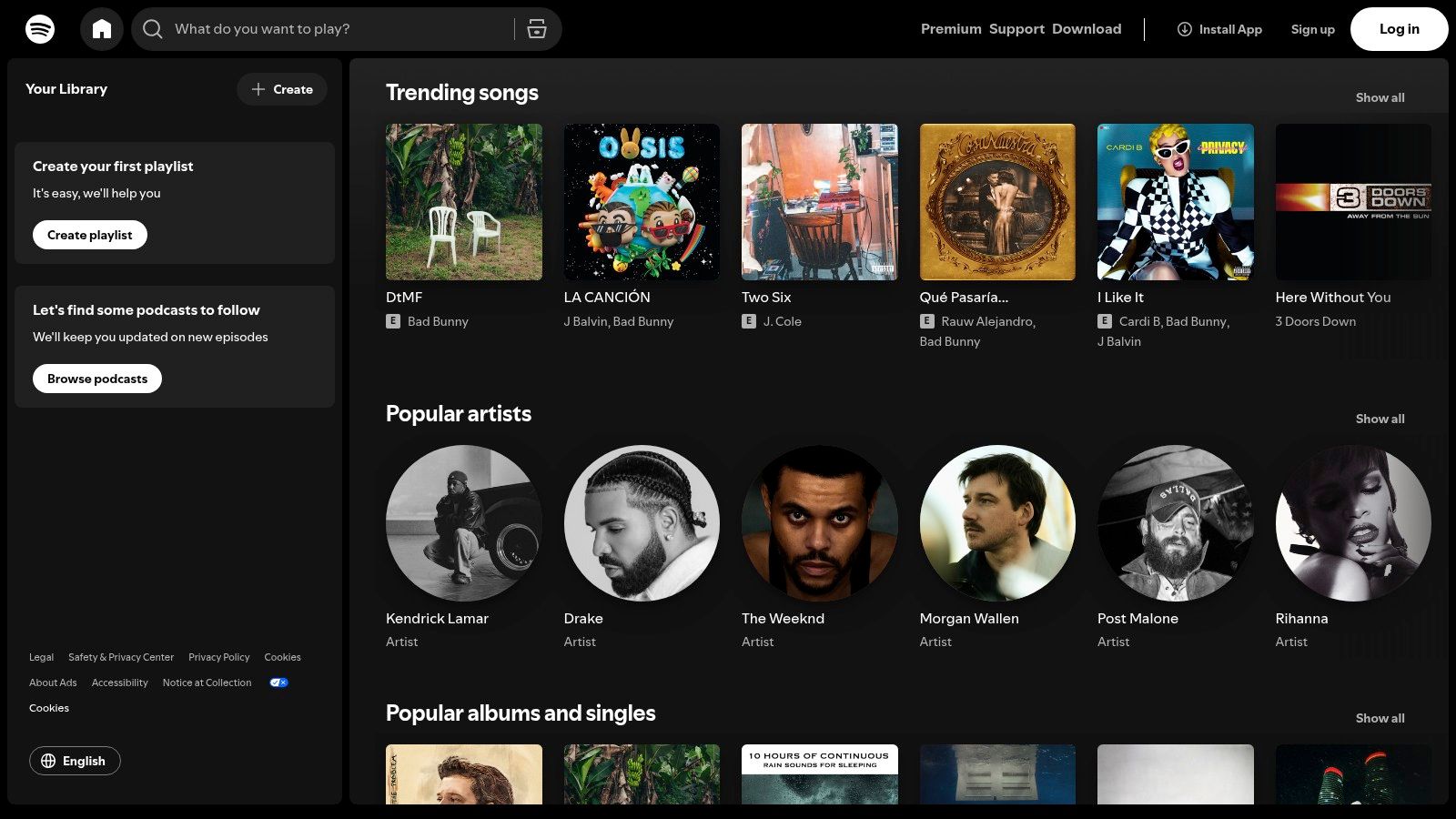Open Cookies link beside Privacy Policy
This screenshot has width=1456, height=819.
282,657
